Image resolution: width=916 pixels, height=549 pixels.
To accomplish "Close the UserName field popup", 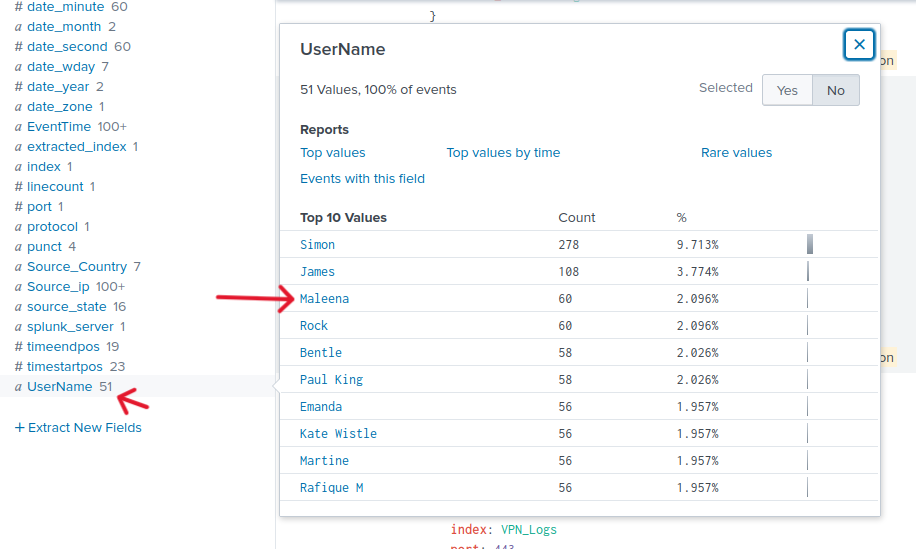I will pyautogui.click(x=859, y=45).
